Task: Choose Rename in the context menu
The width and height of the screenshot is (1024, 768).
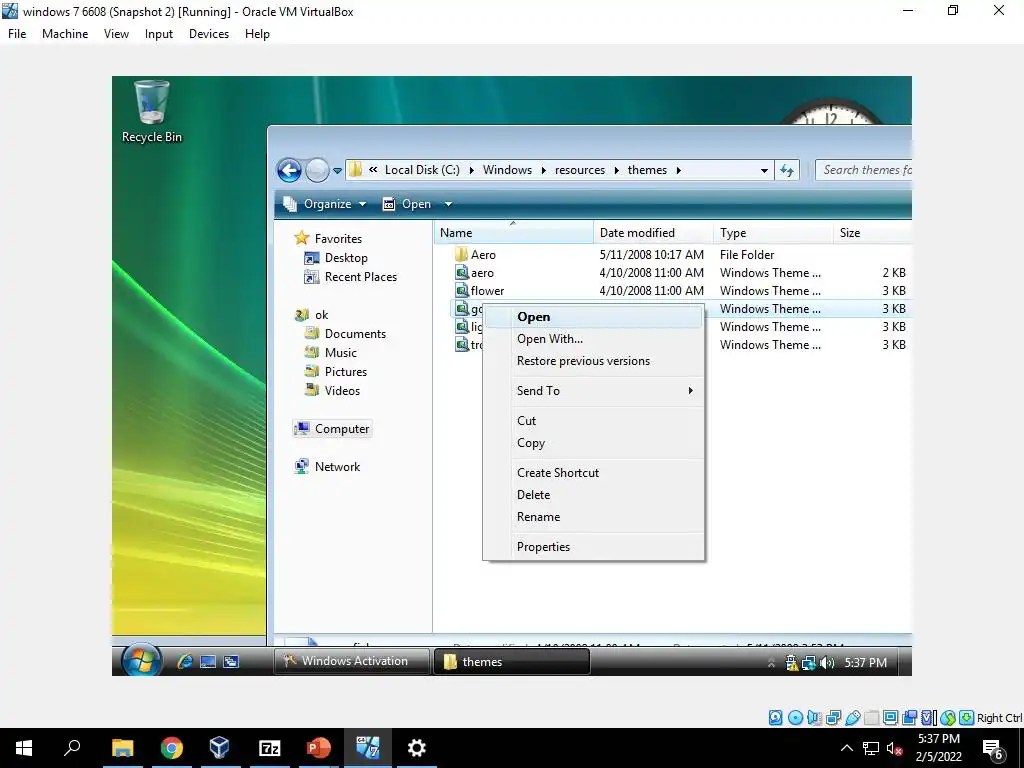Action: (x=593, y=517)
